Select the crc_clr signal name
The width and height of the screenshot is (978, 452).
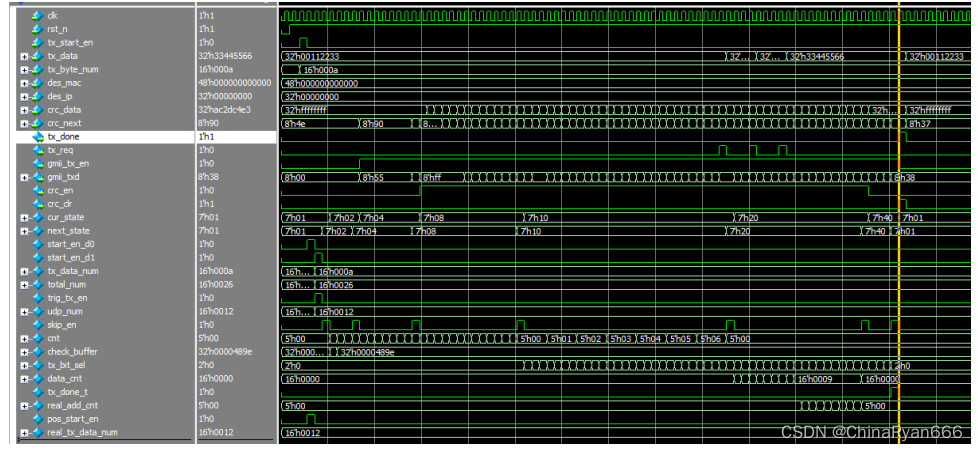click(61, 204)
